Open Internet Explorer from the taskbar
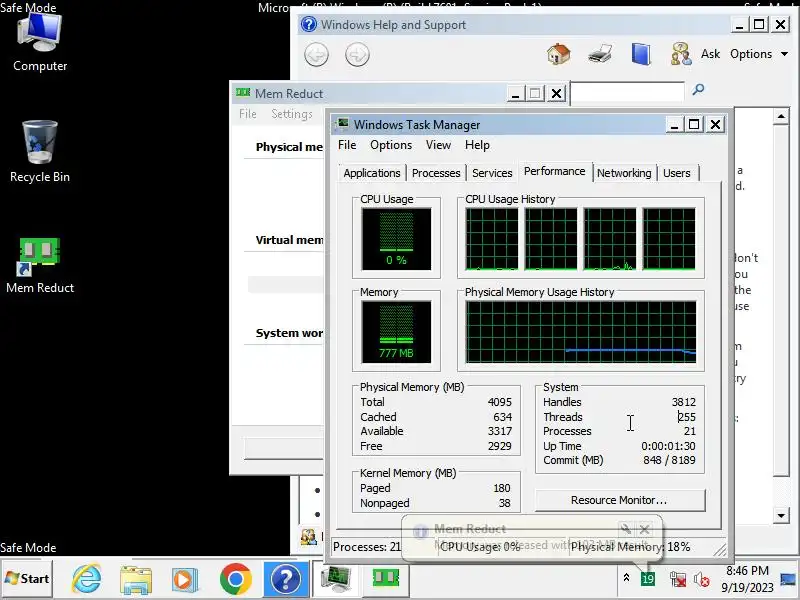This screenshot has height=600, width=800. point(87,579)
